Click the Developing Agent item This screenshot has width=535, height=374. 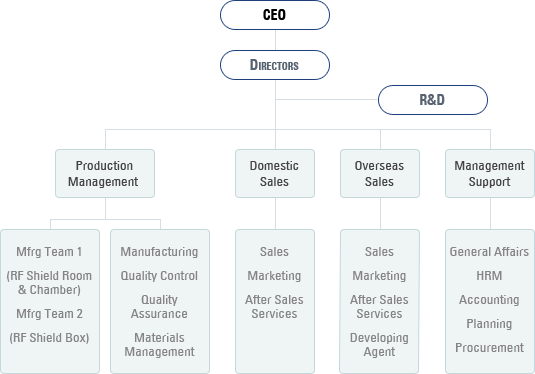[x=379, y=345]
